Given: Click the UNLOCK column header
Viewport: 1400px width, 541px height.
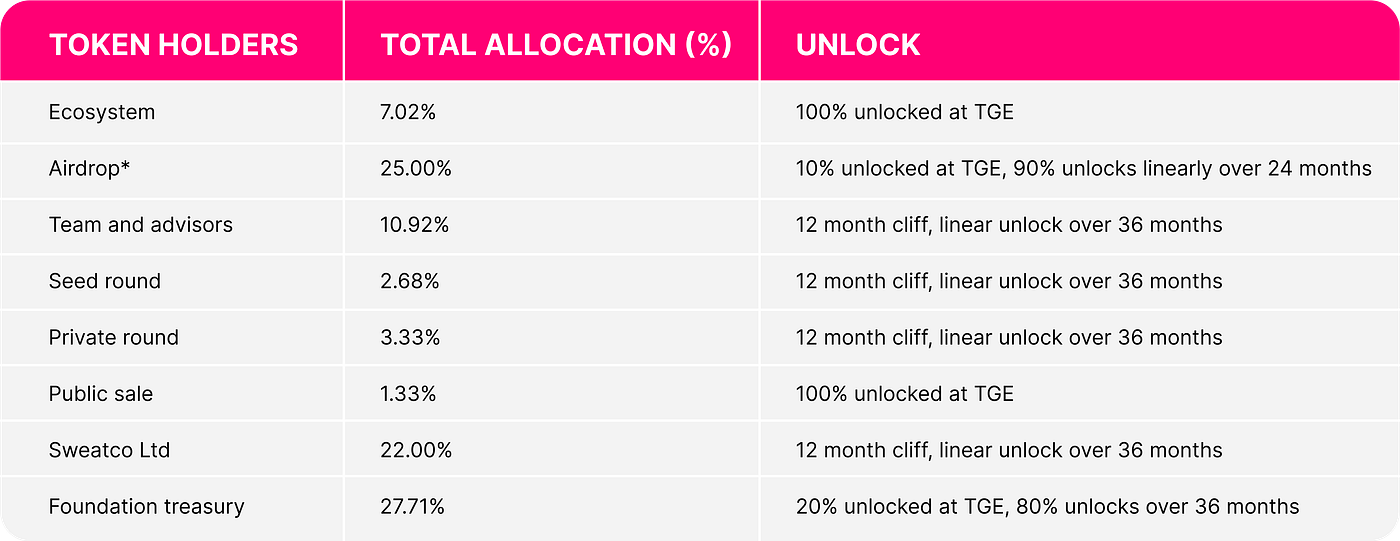Looking at the screenshot, I should [858, 45].
